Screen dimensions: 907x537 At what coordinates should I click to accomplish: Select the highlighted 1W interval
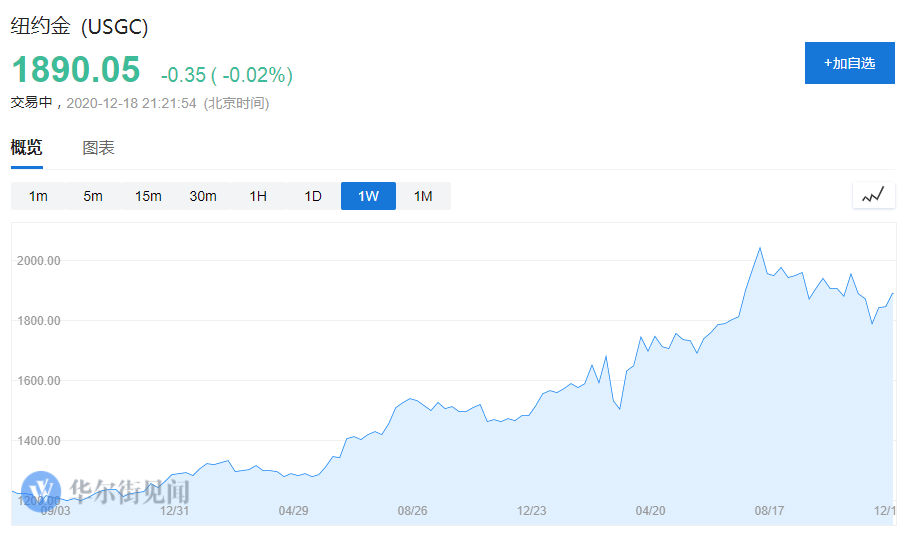tap(368, 196)
